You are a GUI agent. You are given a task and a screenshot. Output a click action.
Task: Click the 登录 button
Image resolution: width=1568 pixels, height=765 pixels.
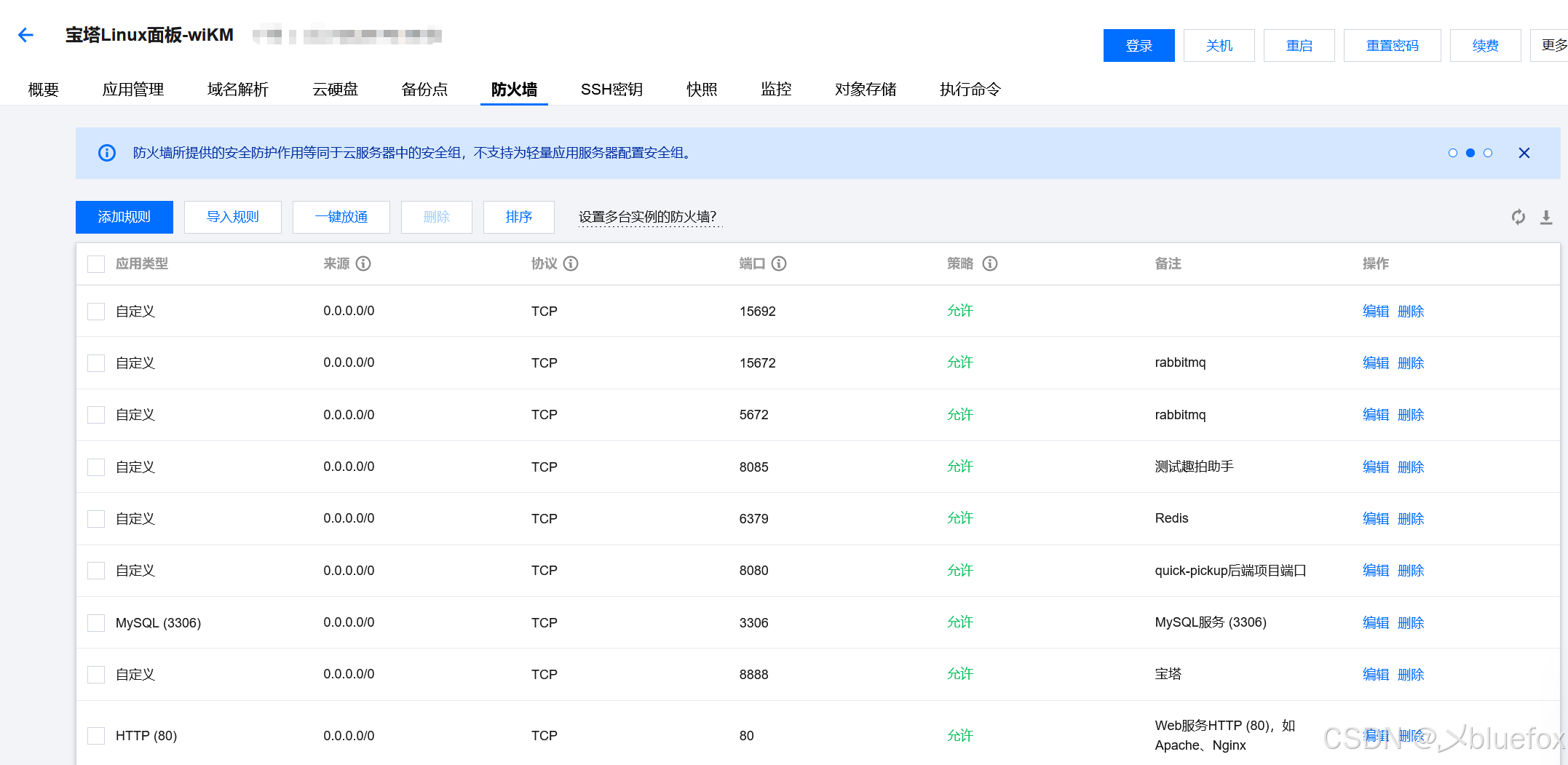[1139, 46]
